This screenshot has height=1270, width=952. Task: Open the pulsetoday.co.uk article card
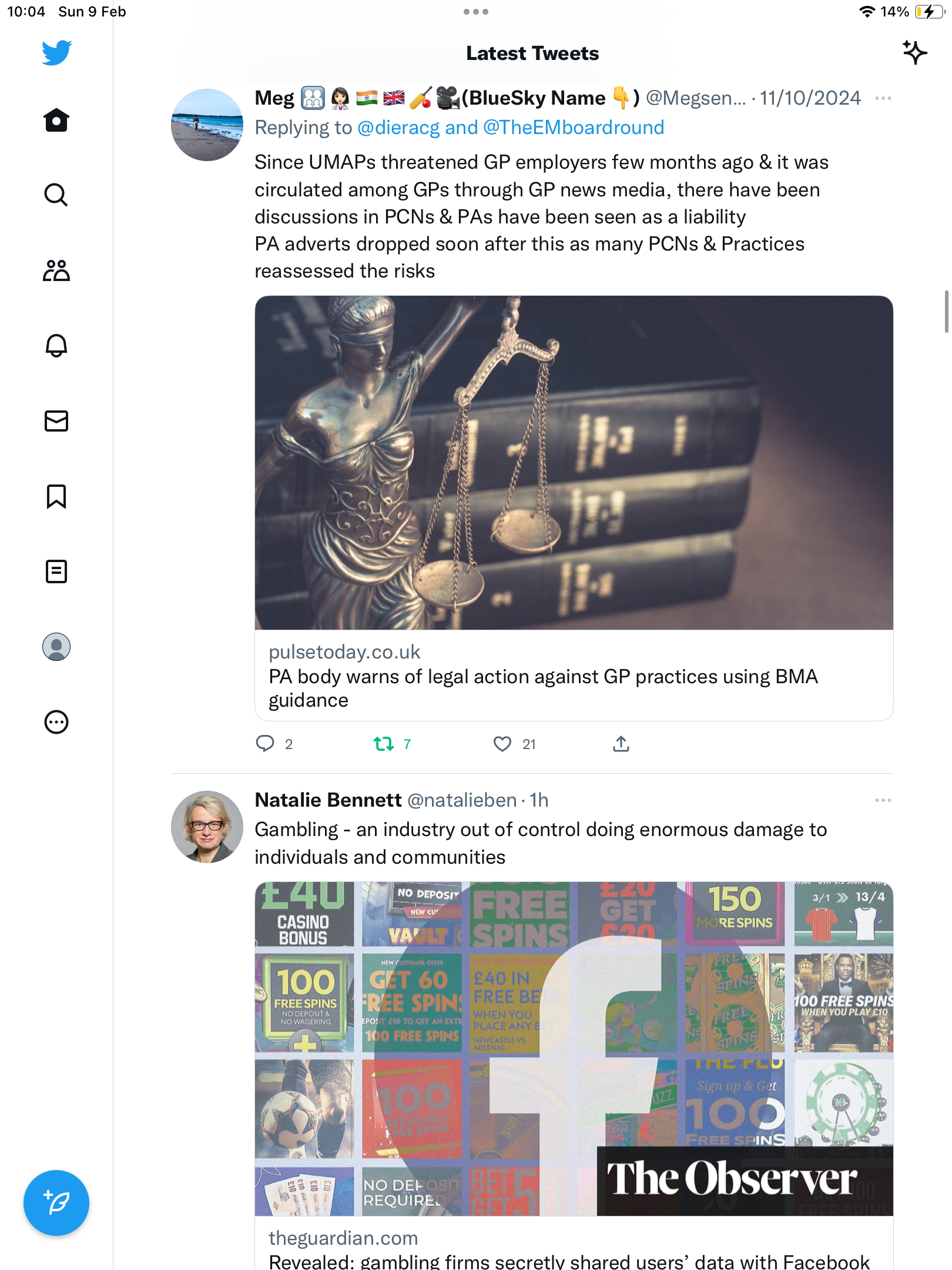tap(574, 509)
